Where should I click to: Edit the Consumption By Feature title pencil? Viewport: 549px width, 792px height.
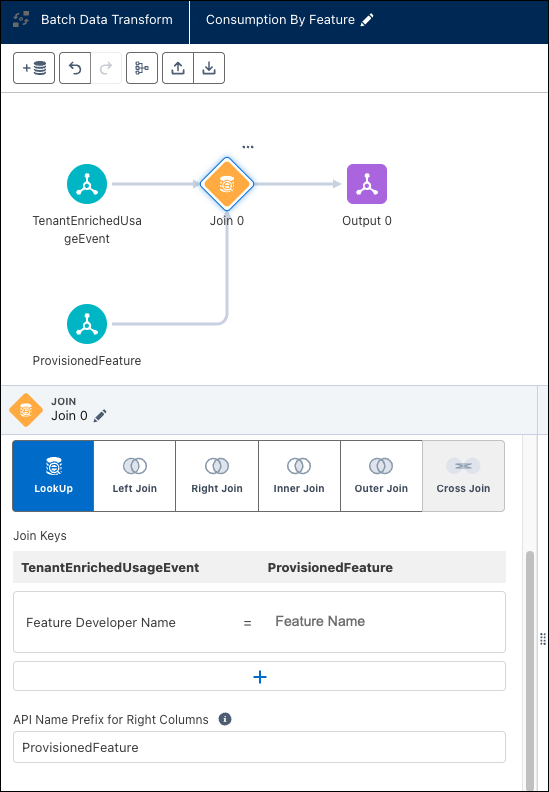point(367,20)
